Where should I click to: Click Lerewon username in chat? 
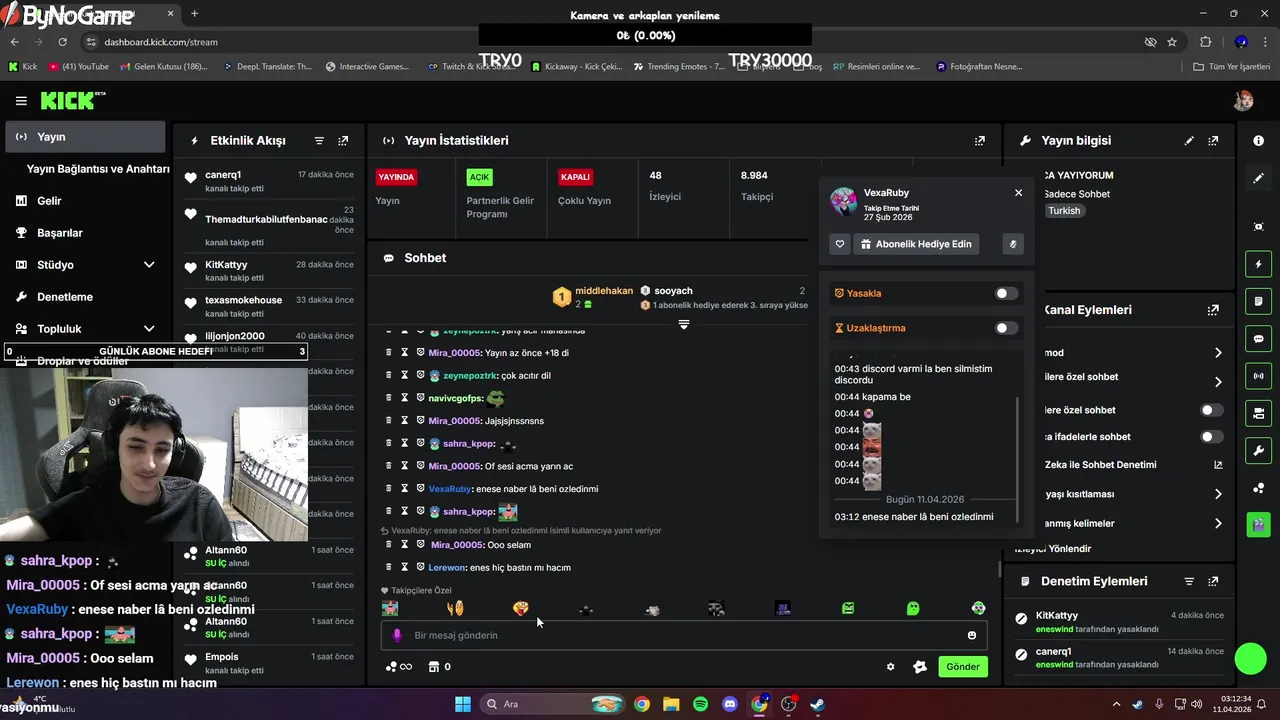[448, 568]
